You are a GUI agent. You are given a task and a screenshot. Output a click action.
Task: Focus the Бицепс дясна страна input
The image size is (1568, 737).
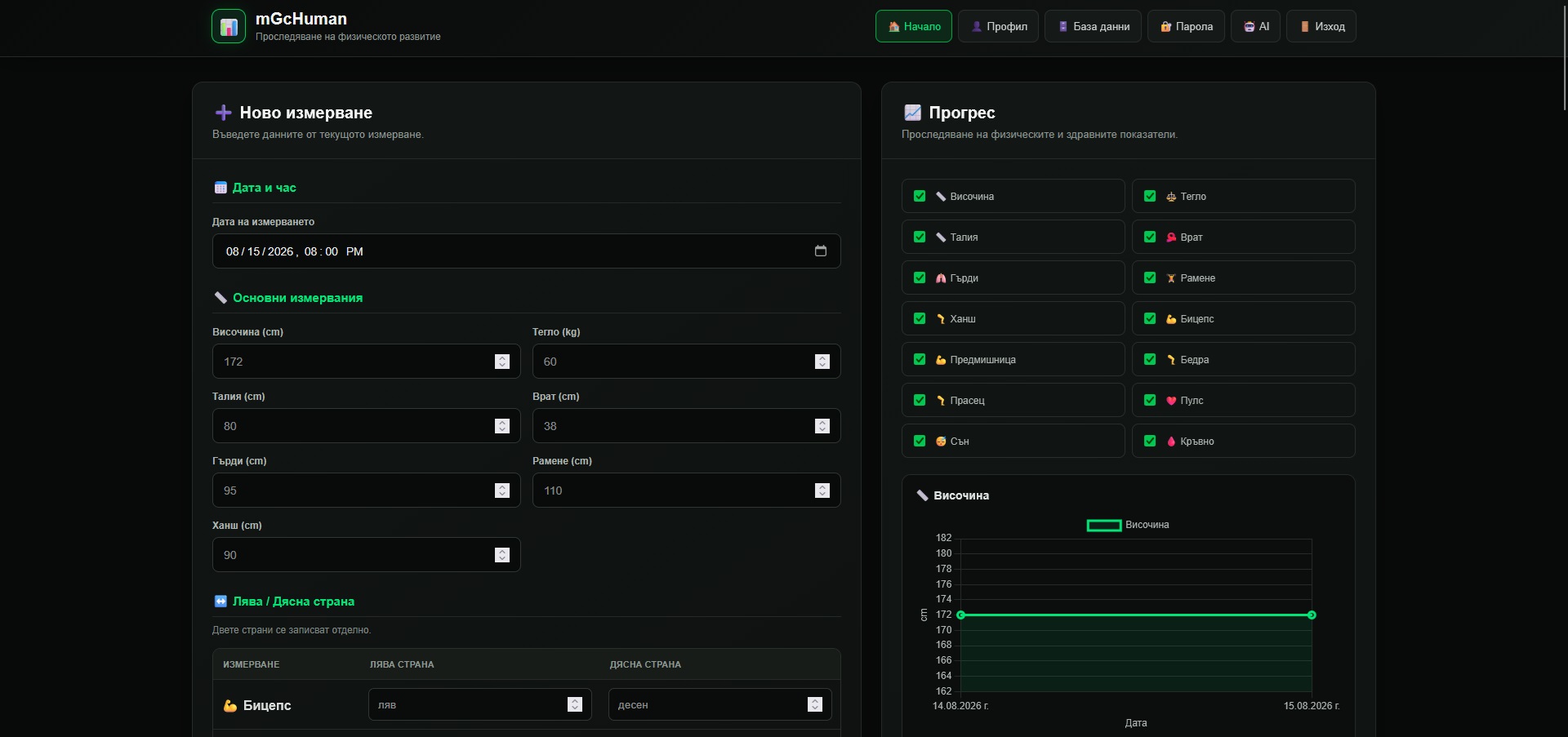pos(719,704)
